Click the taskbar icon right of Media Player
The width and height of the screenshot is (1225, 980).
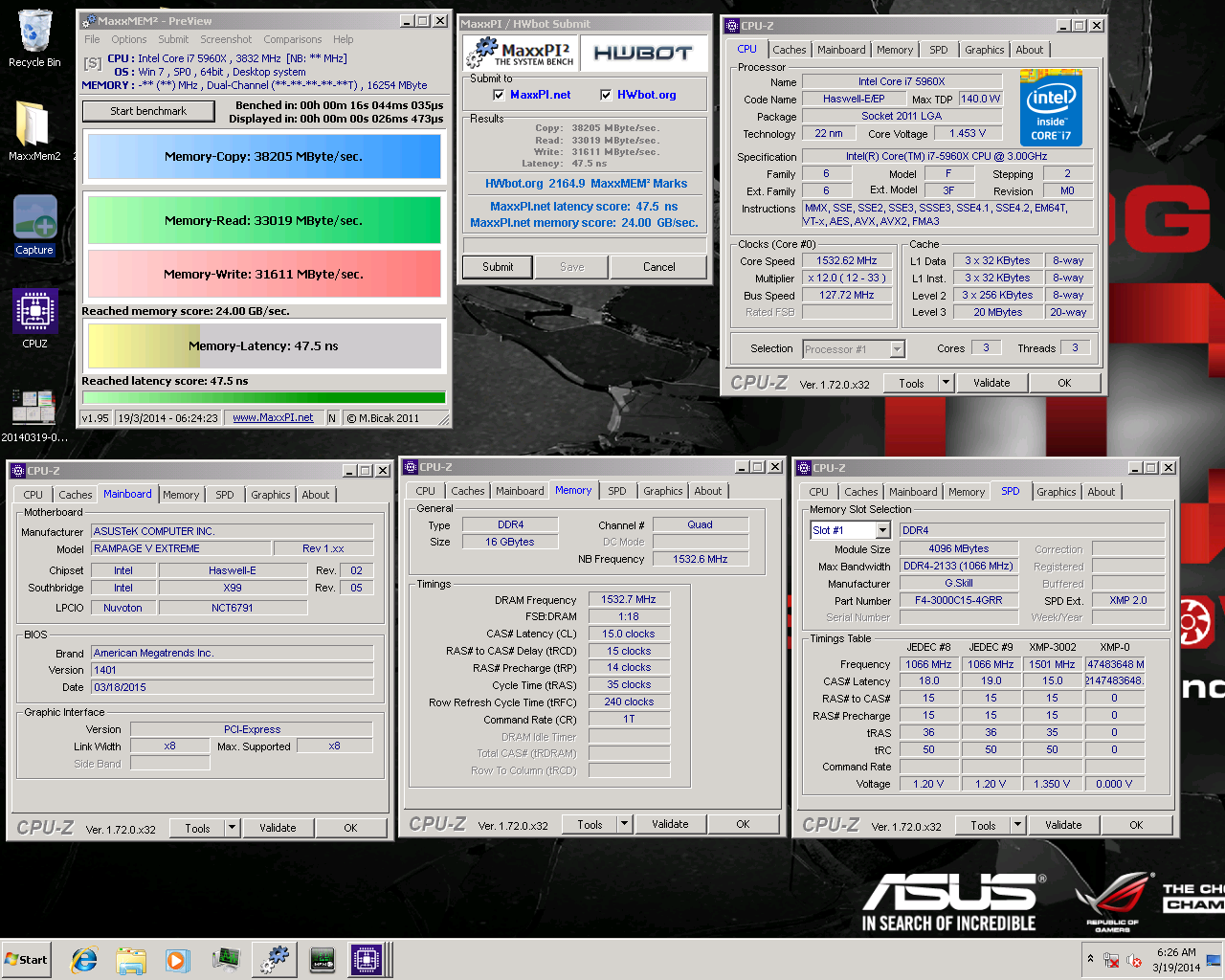click(x=226, y=959)
